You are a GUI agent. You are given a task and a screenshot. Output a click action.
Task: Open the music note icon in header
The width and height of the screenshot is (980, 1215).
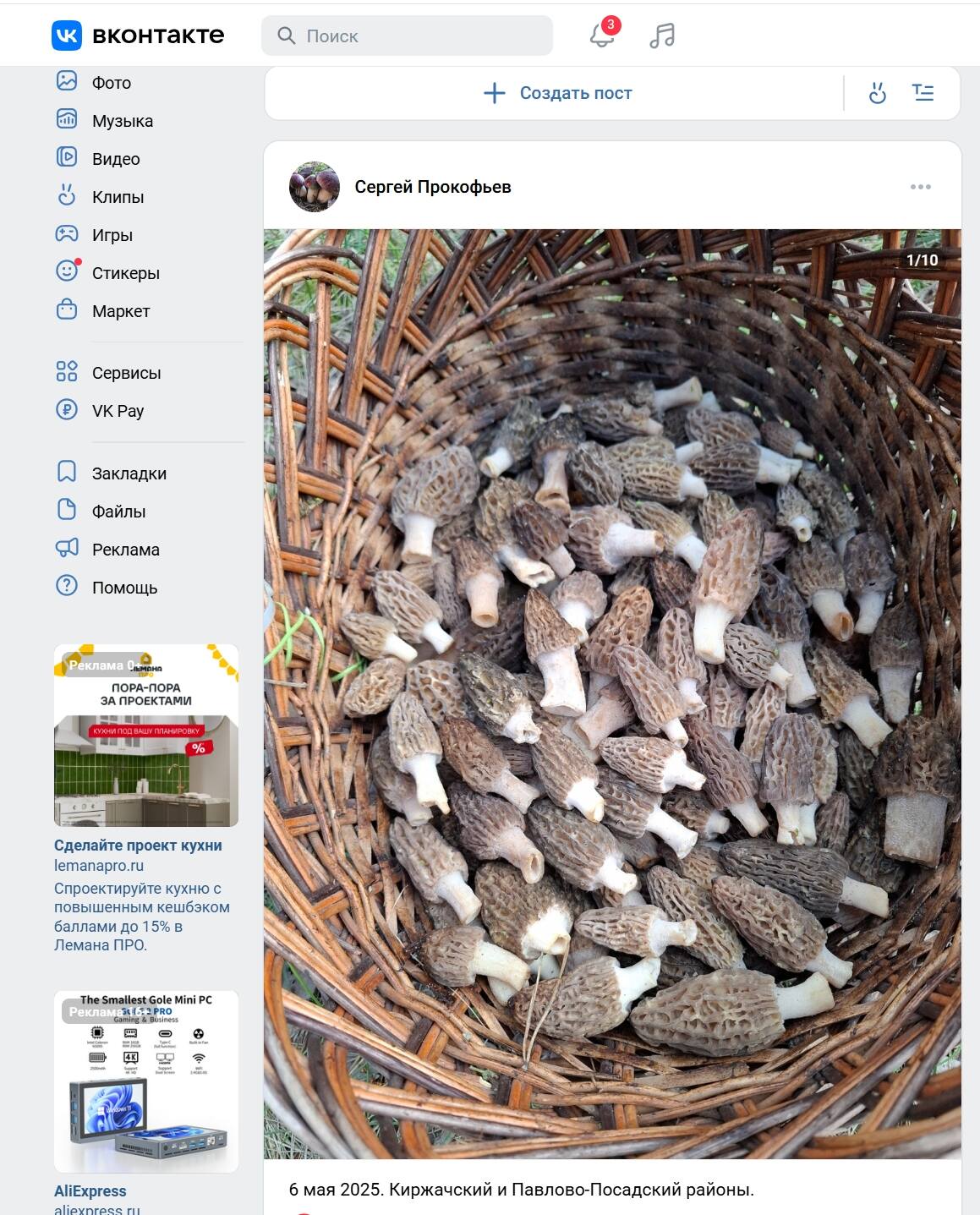[x=662, y=36]
